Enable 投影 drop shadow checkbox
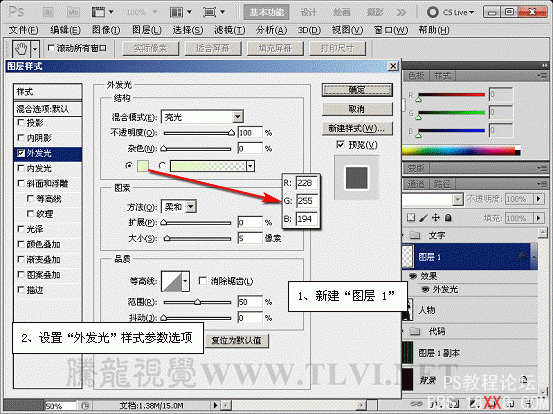553x414 pixels. [21, 122]
